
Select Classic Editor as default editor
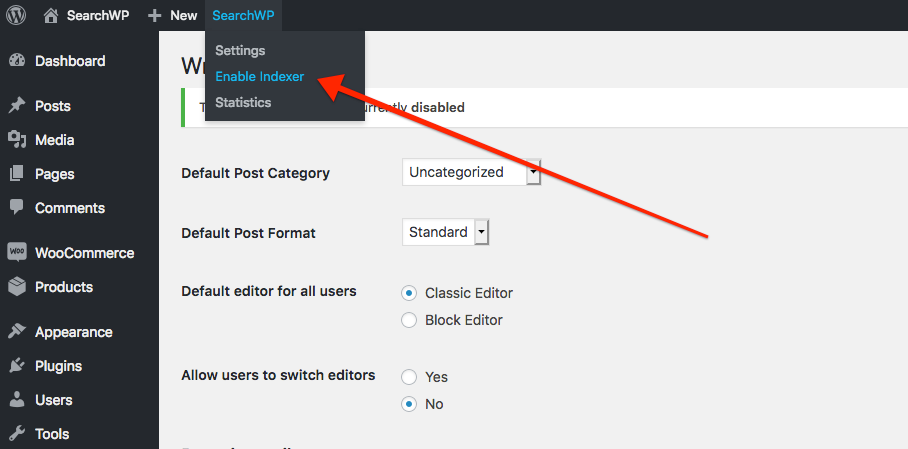(409, 293)
